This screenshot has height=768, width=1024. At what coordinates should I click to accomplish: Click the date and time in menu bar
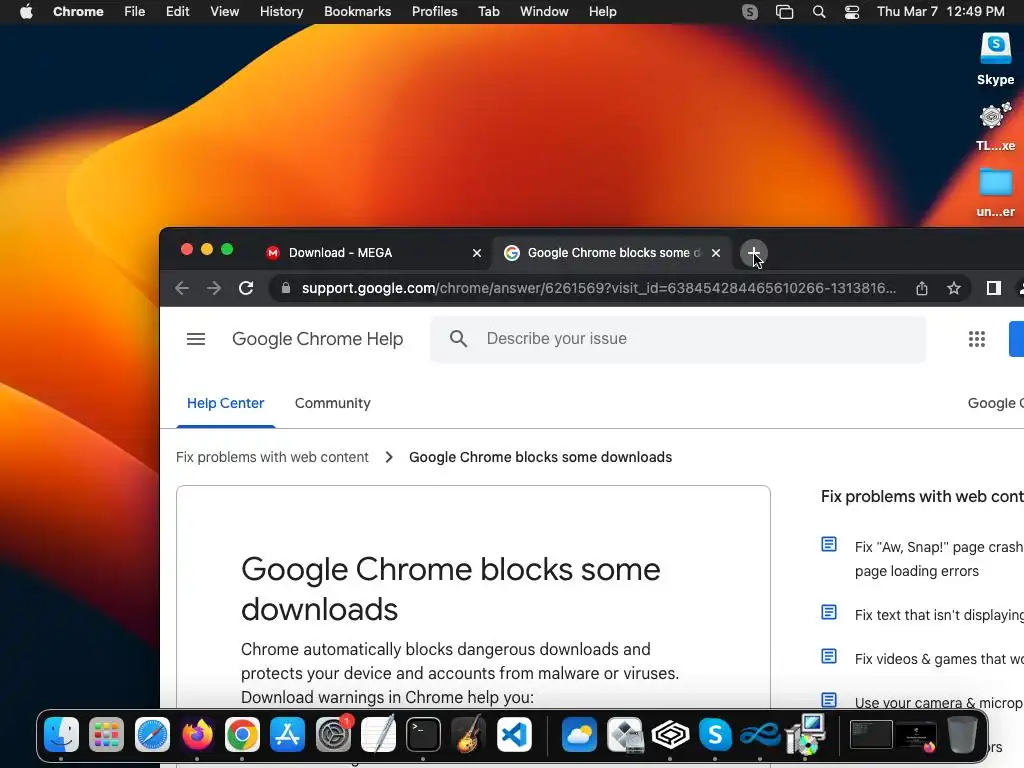tap(940, 12)
